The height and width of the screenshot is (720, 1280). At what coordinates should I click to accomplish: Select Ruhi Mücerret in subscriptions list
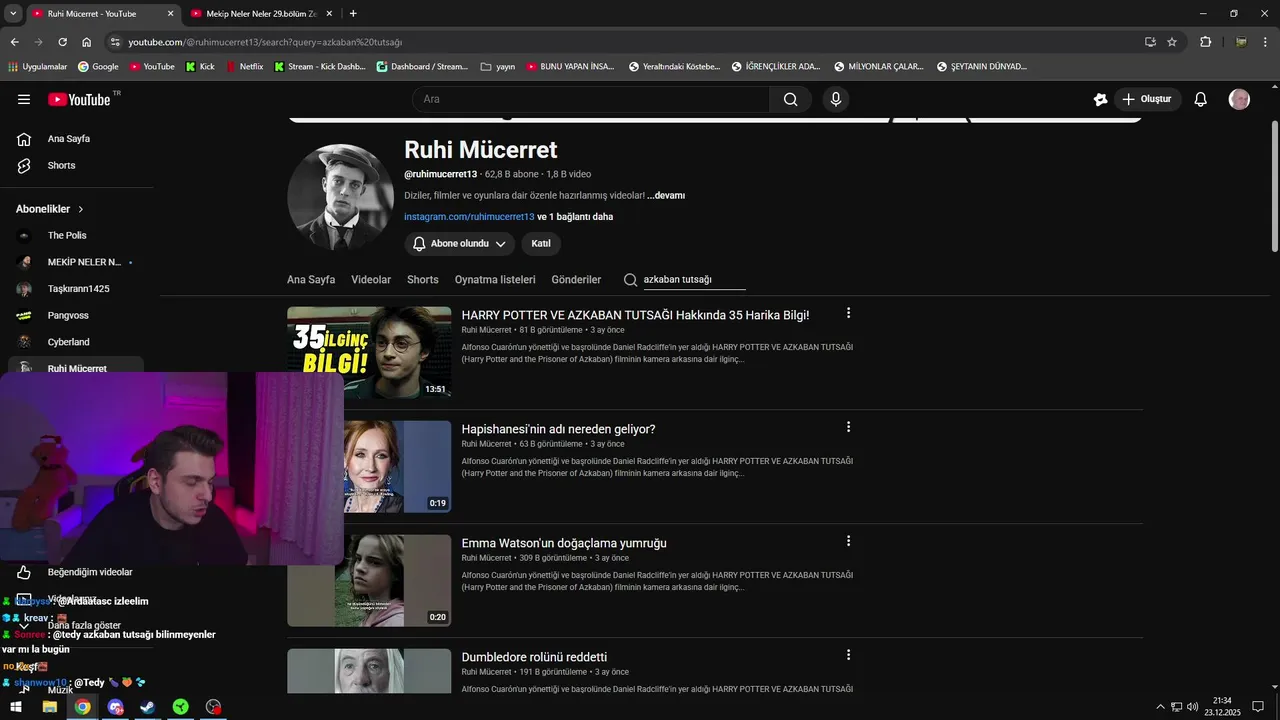(77, 367)
